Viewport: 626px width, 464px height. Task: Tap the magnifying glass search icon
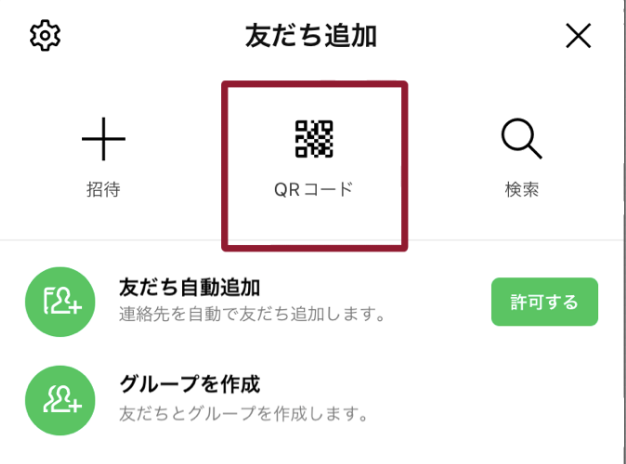click(521, 139)
